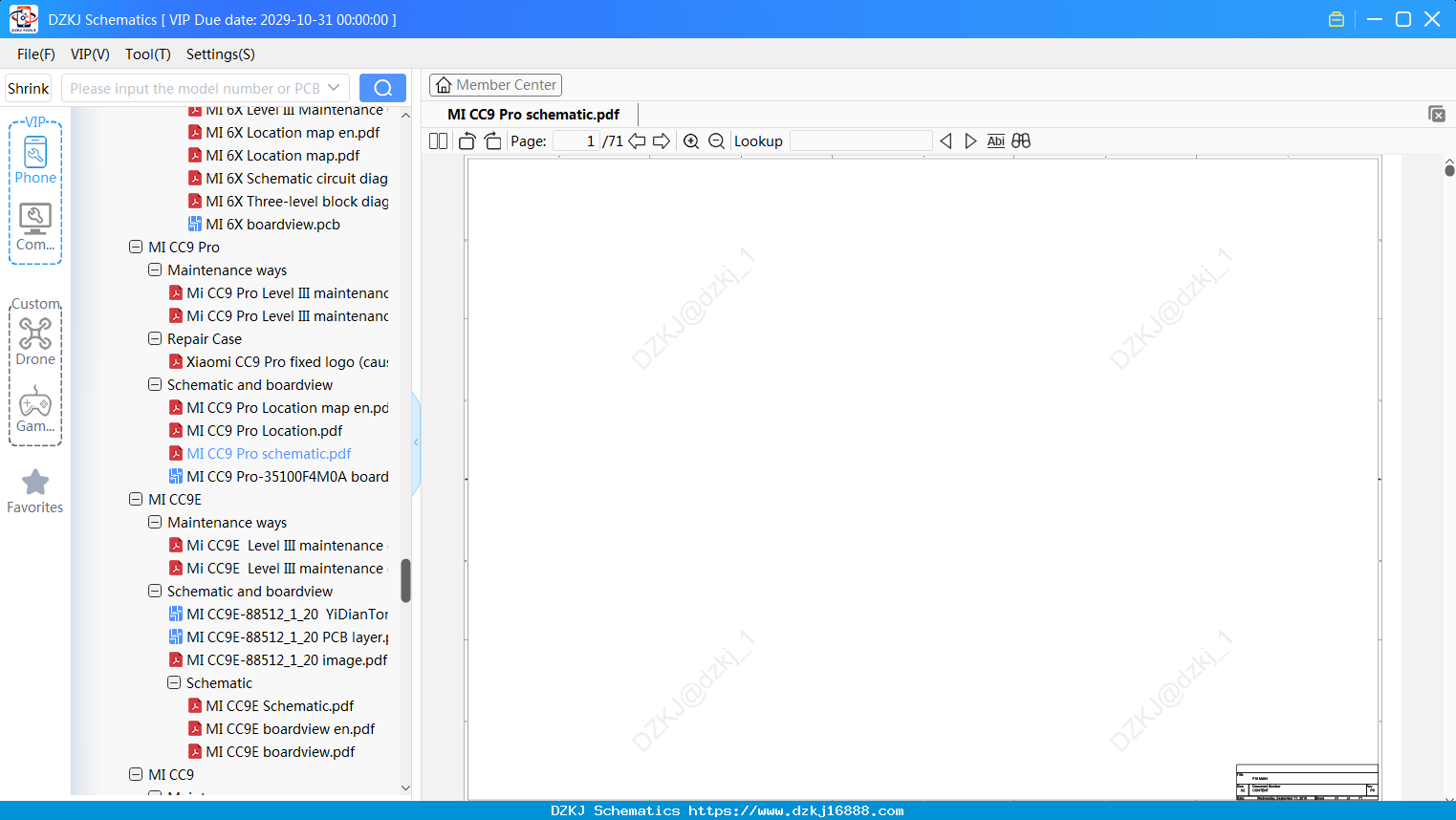Click the file tree scrollbar thumb

[405, 581]
